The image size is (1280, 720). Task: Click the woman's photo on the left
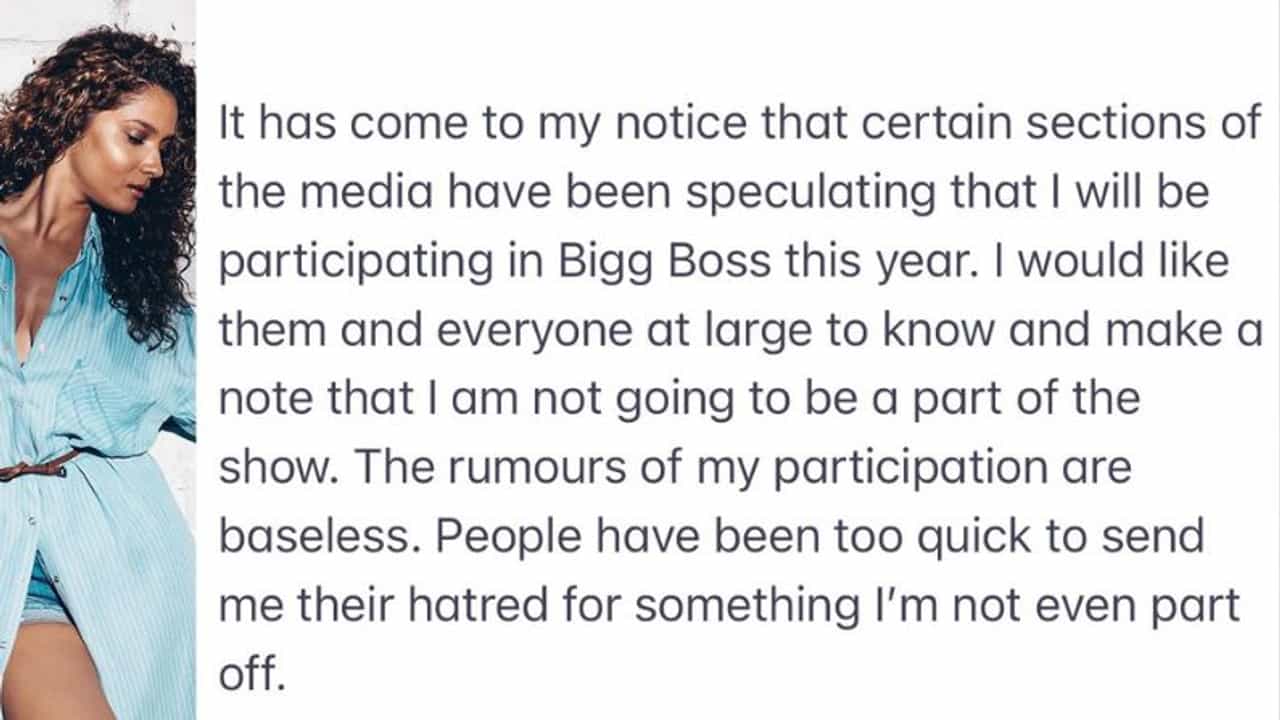click(x=97, y=360)
